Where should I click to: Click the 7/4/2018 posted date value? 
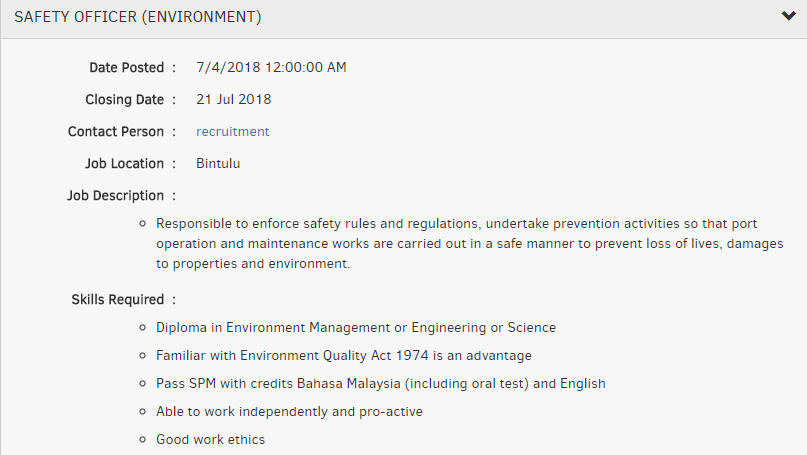271,67
